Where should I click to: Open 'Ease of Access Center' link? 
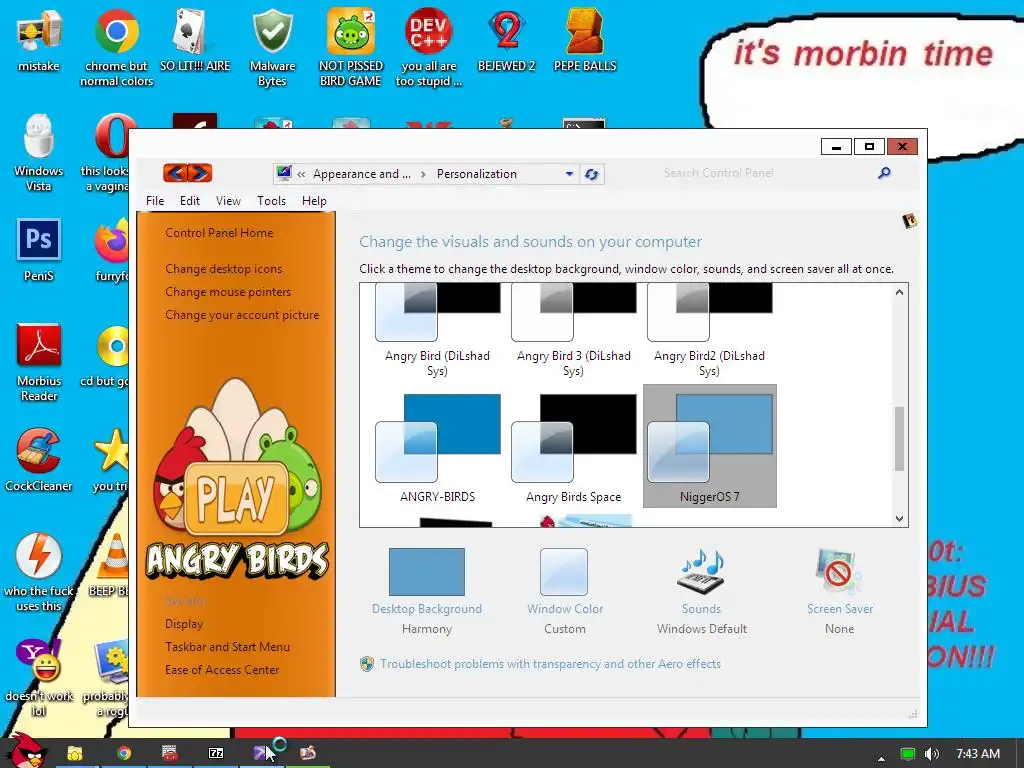click(x=222, y=669)
